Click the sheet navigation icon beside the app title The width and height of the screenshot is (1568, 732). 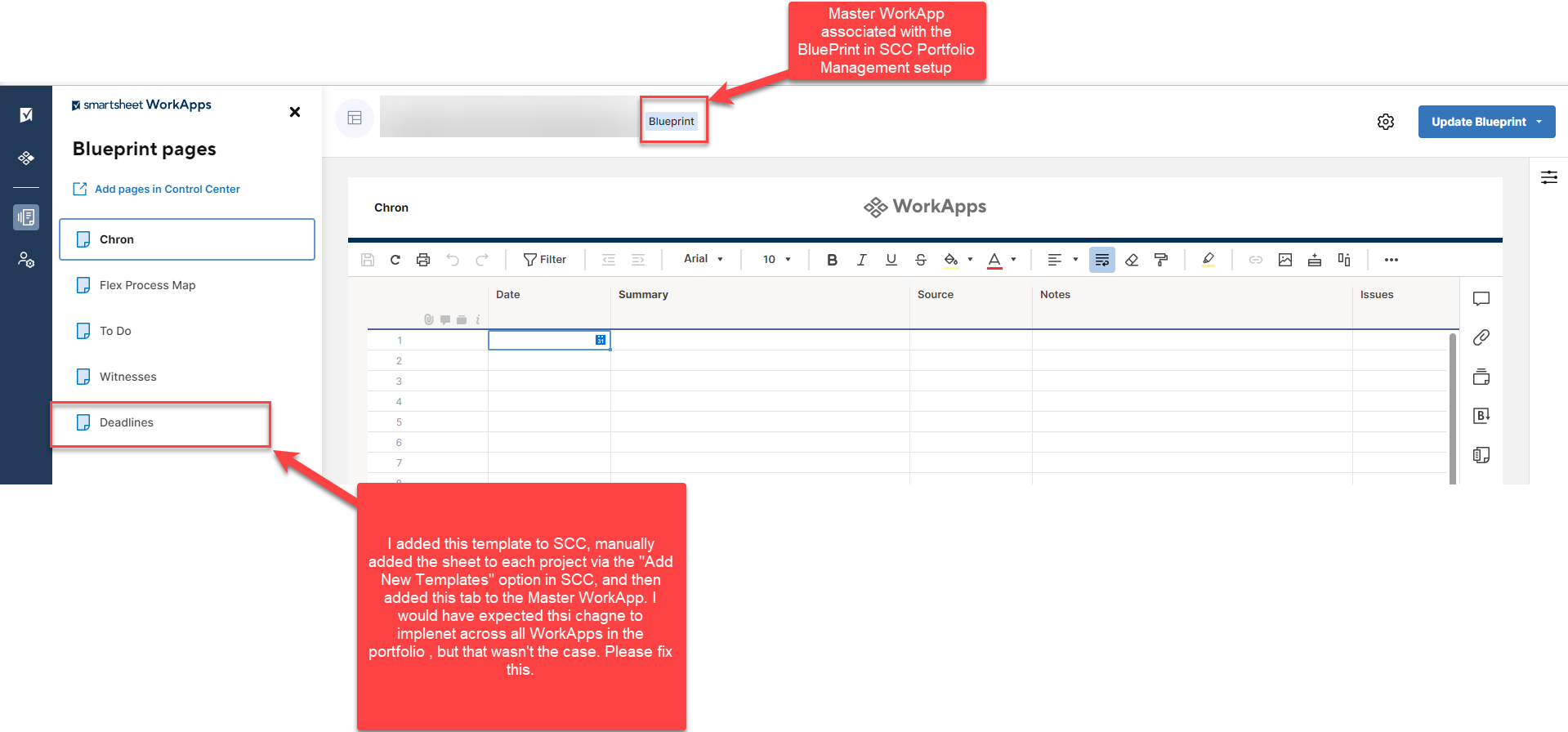(x=355, y=118)
